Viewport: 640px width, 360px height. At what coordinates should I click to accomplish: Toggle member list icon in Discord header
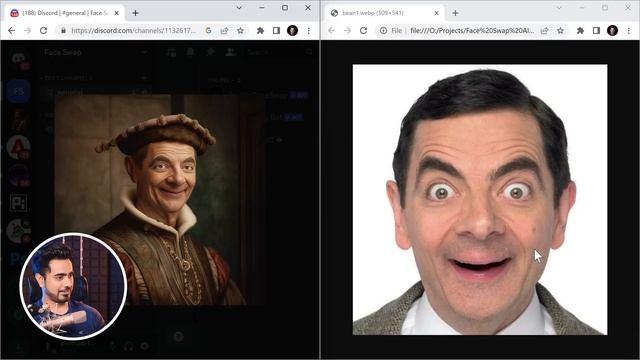click(230, 52)
